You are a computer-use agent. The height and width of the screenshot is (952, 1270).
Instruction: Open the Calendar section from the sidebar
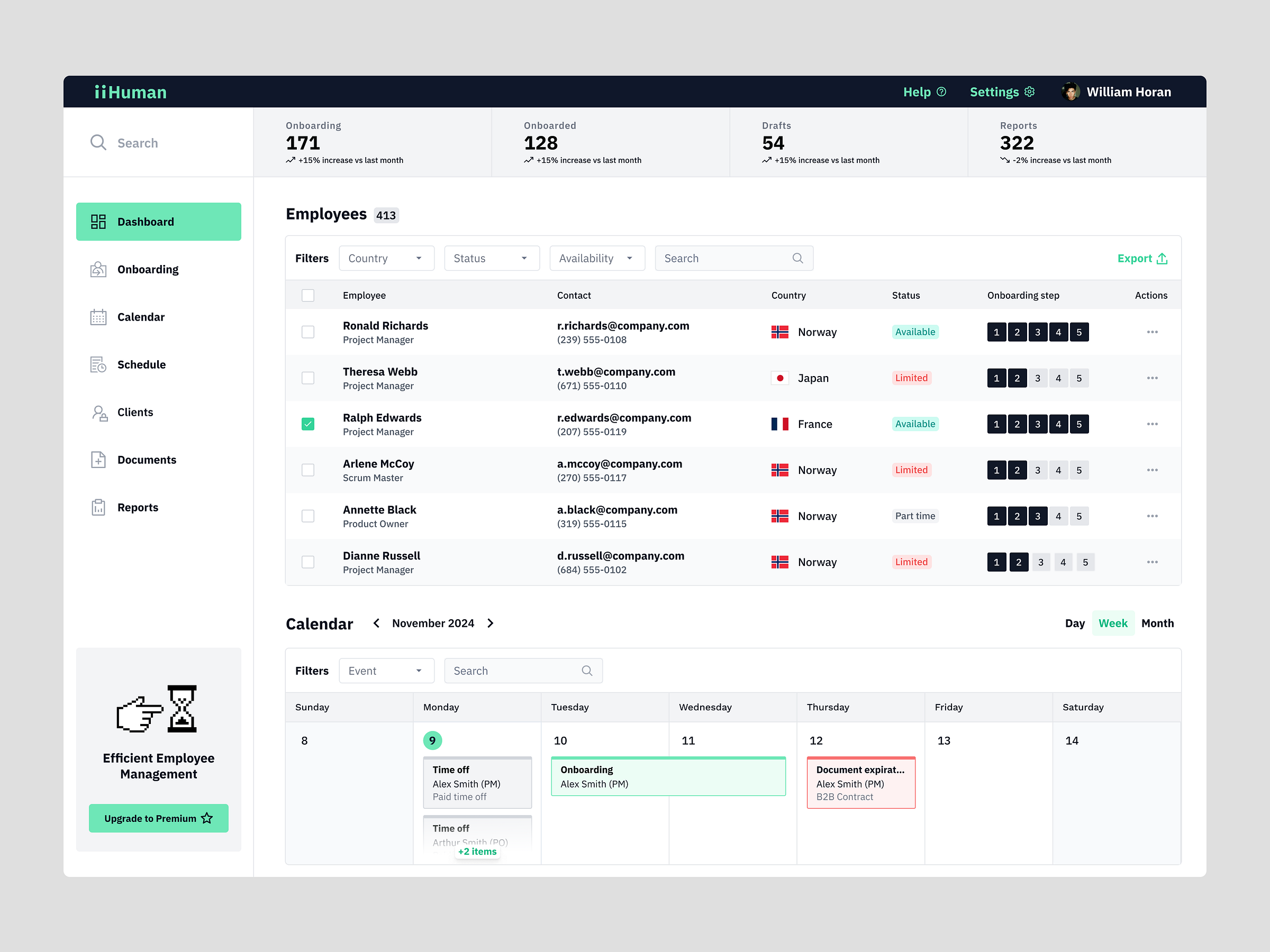pos(98,317)
